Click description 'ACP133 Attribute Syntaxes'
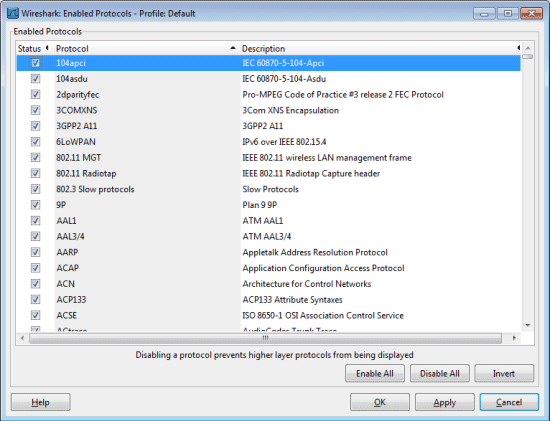 (292, 300)
